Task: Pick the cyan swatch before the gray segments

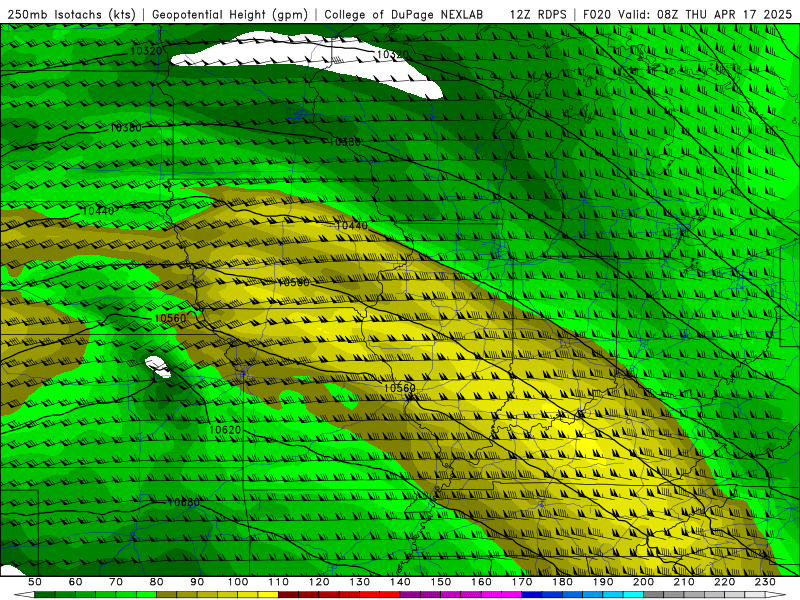Action: 633,594
